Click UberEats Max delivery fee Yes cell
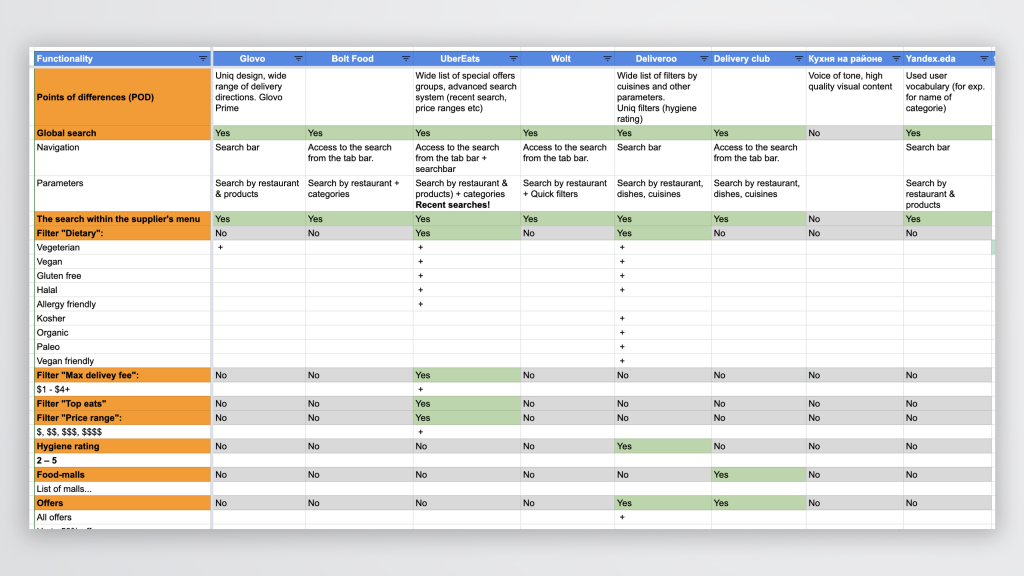 [466, 375]
